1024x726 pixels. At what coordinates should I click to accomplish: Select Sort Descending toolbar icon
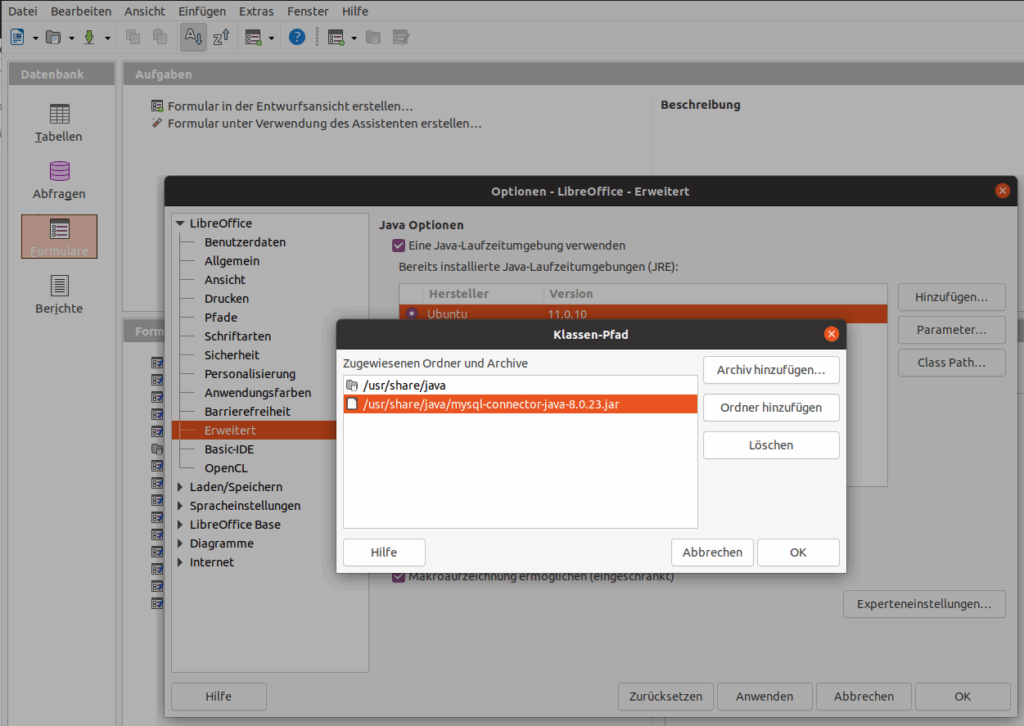221,37
